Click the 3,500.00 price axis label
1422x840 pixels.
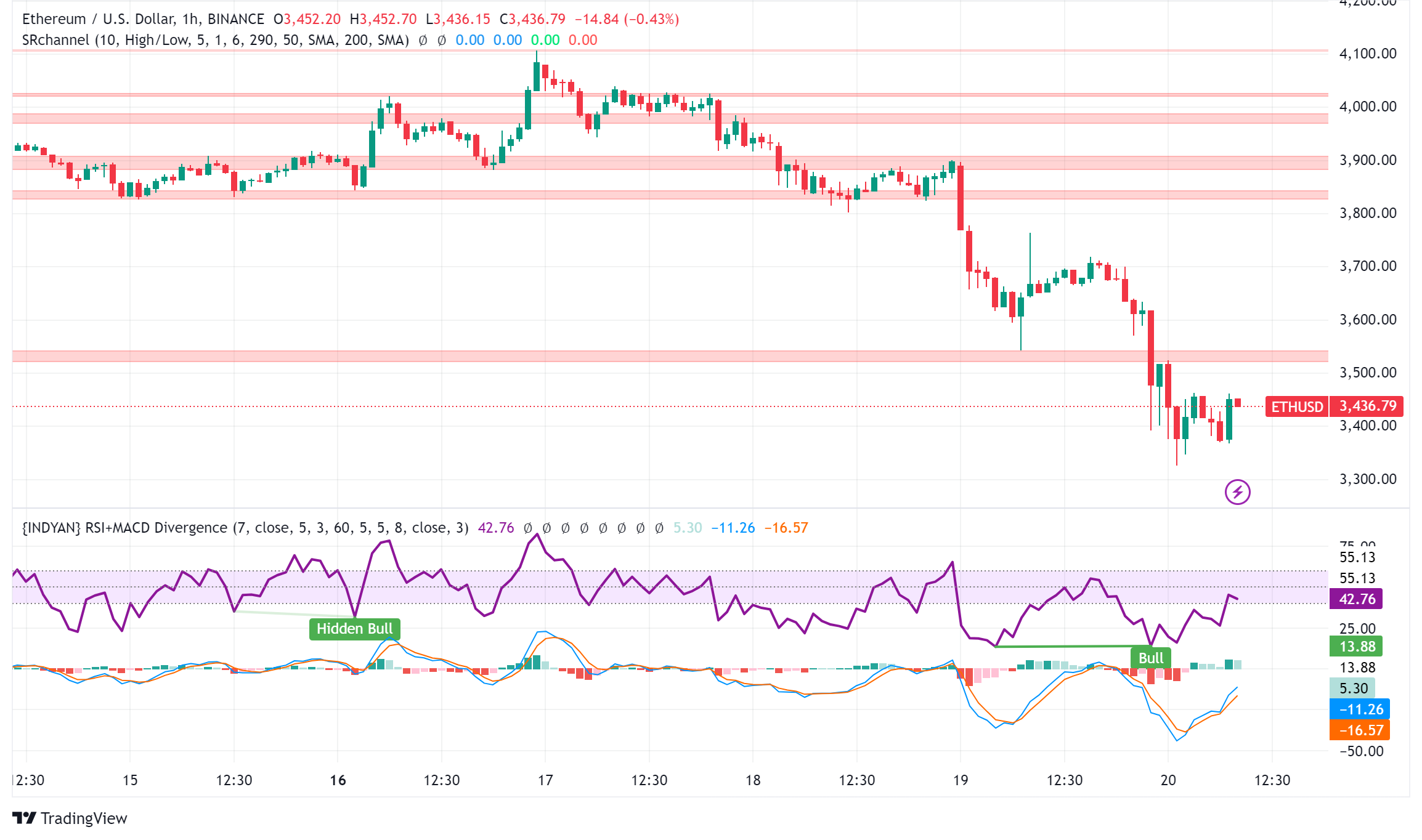point(1367,373)
